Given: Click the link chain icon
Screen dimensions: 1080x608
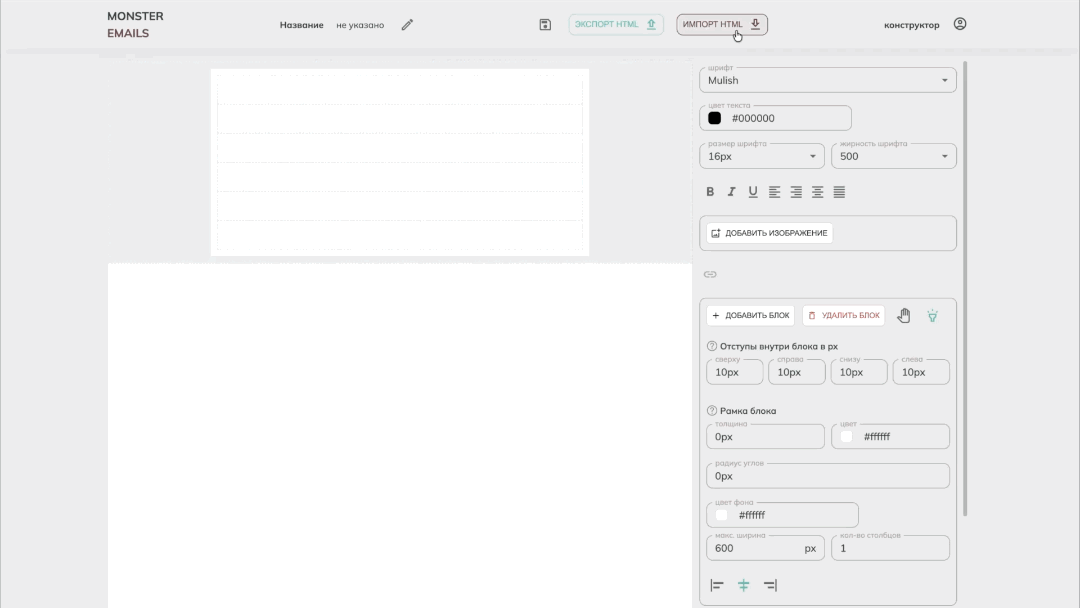Looking at the screenshot, I should (710, 274).
